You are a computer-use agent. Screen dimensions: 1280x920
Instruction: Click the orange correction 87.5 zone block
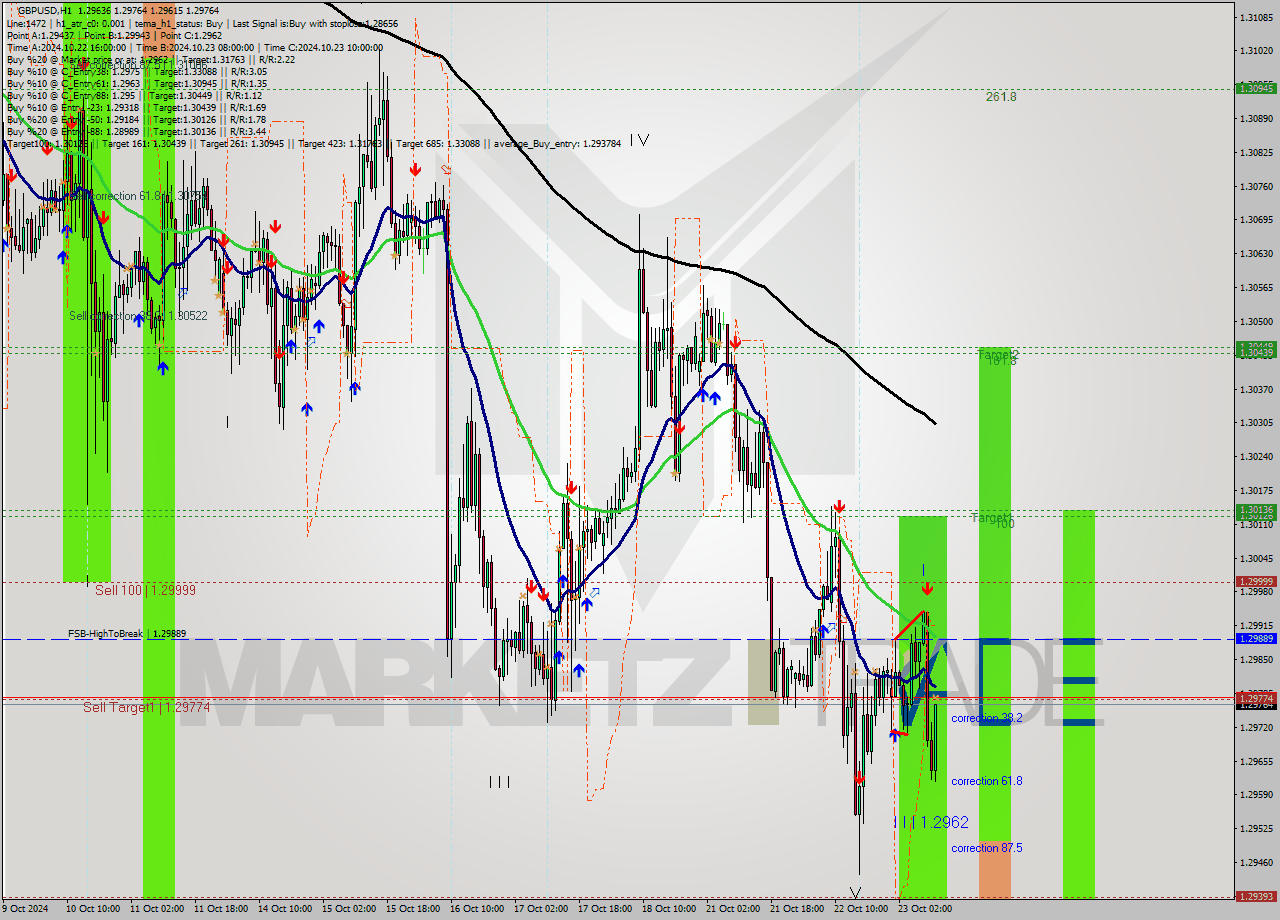994,869
